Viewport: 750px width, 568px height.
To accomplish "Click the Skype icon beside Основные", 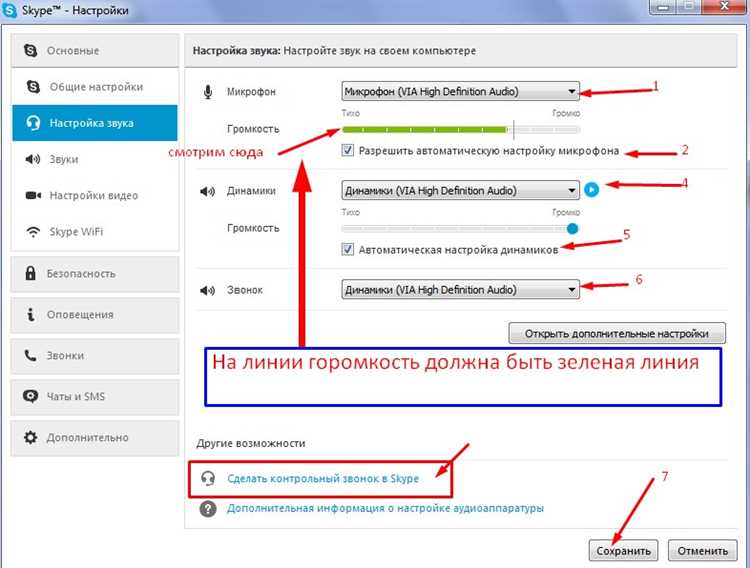I will (31, 50).
